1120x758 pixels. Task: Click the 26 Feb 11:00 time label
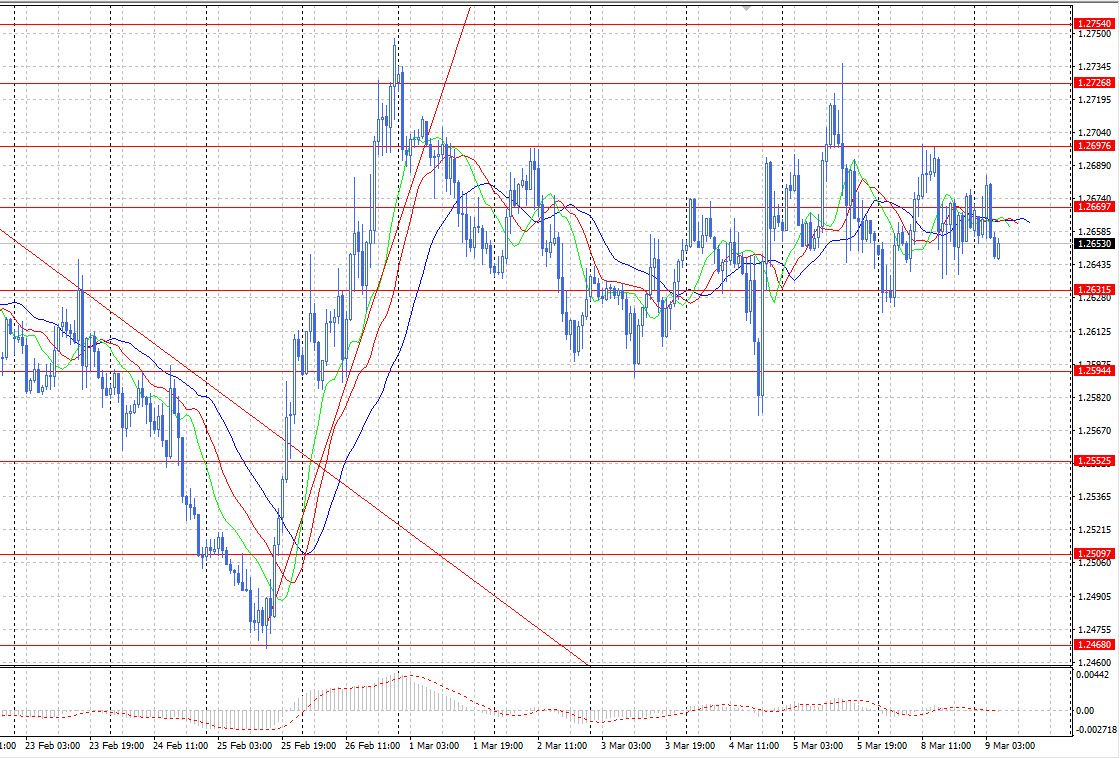pyautogui.click(x=372, y=746)
